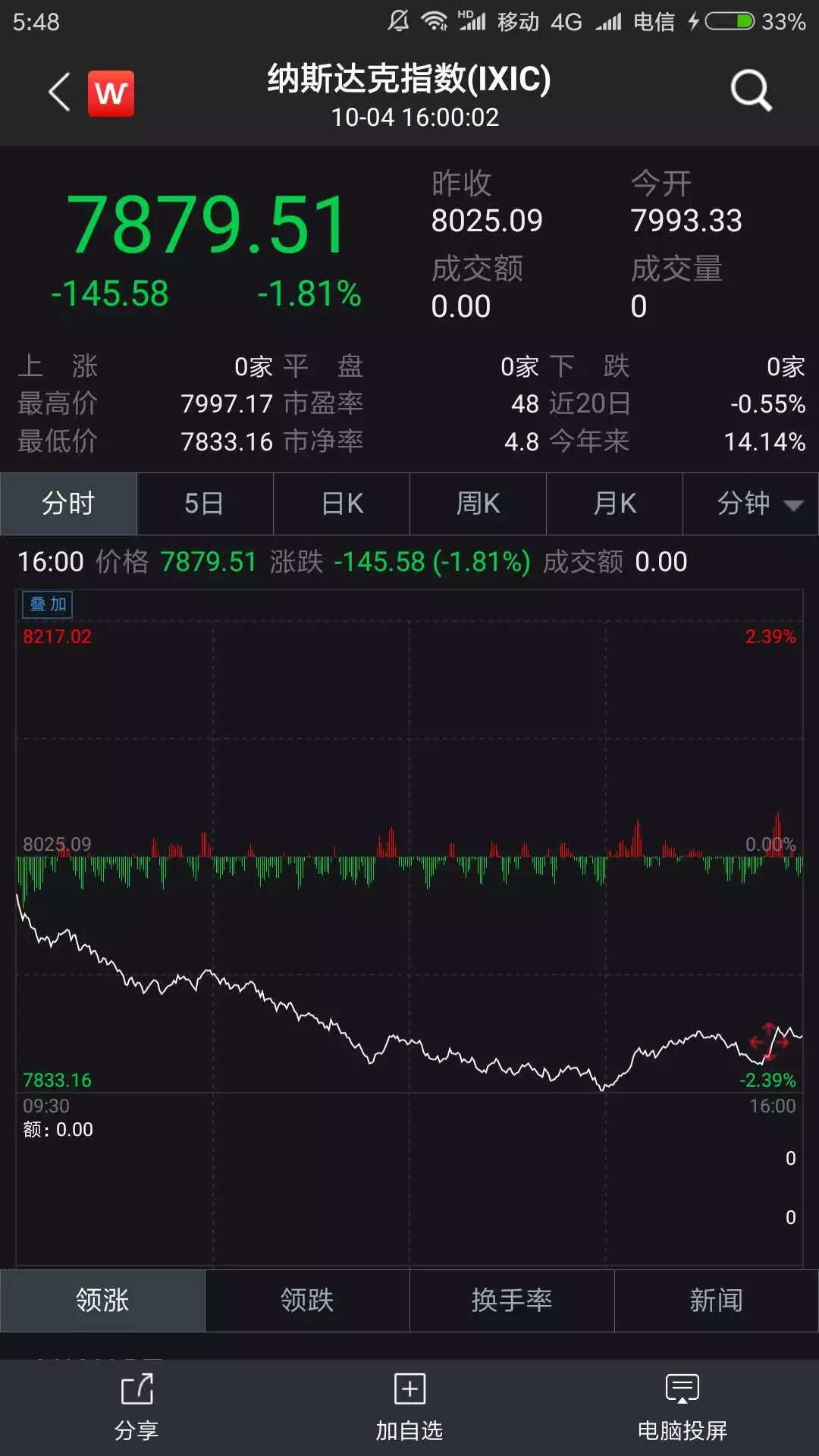Switch to the 周K chart tab
The image size is (819, 1456).
pos(478,504)
